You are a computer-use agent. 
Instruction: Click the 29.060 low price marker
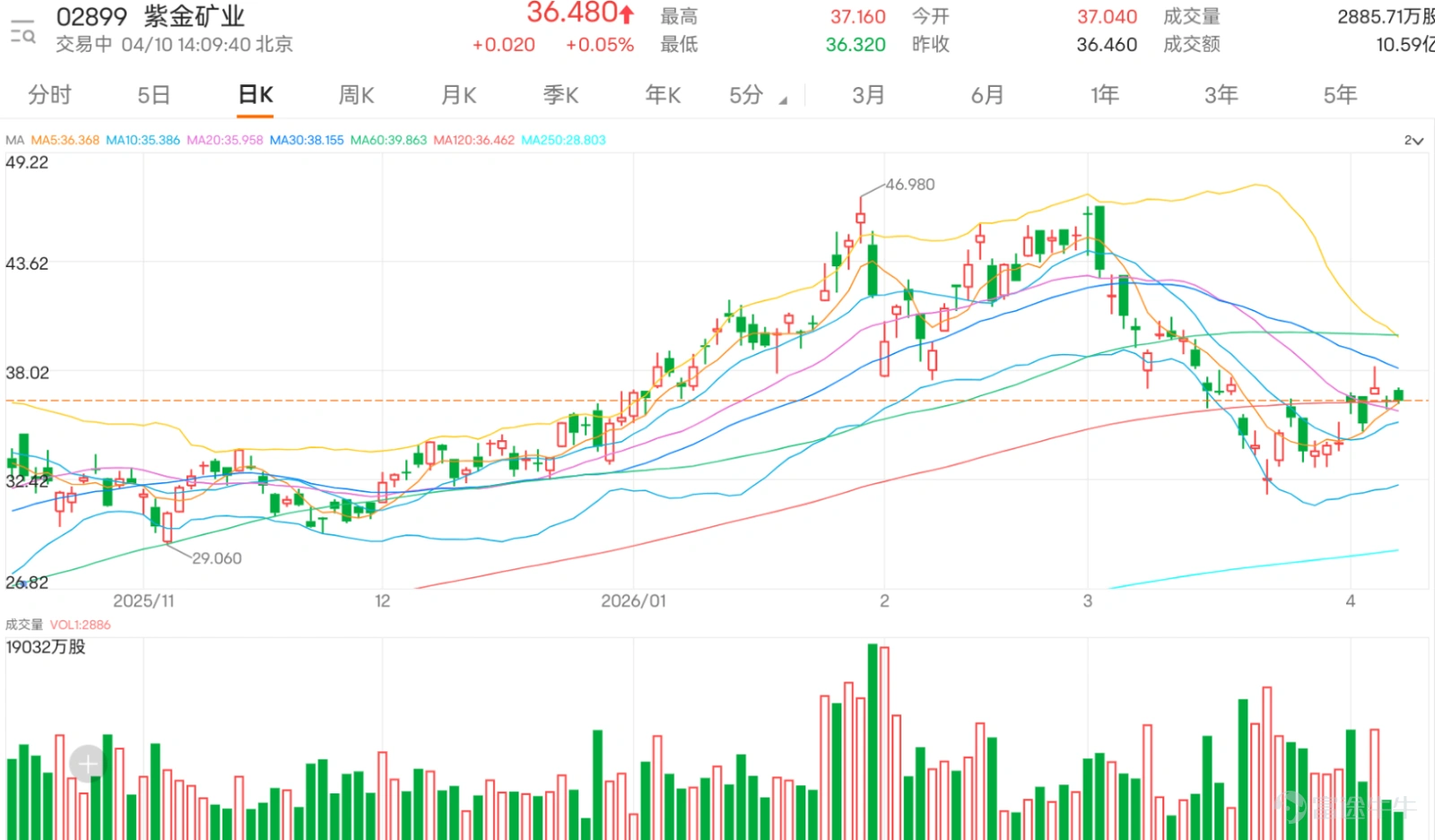click(x=217, y=559)
